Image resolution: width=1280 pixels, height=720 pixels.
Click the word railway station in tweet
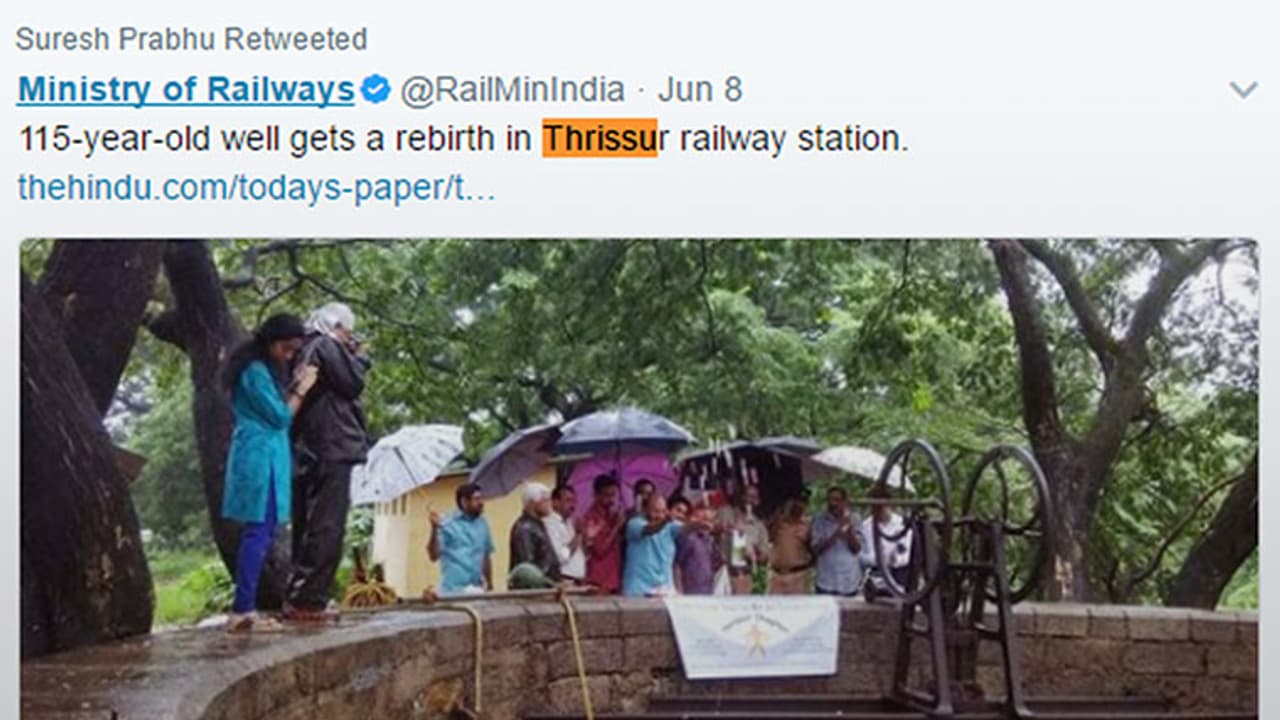(794, 138)
